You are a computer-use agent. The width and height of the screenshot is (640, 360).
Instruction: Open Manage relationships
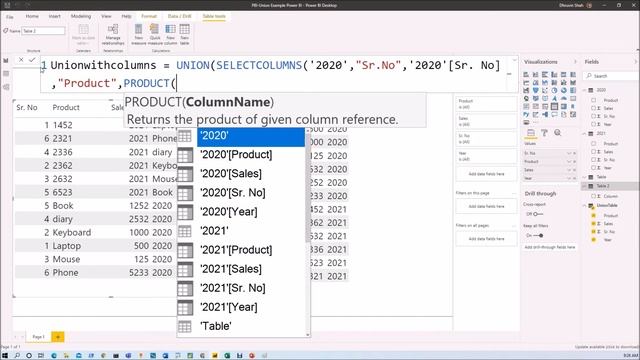click(113, 34)
